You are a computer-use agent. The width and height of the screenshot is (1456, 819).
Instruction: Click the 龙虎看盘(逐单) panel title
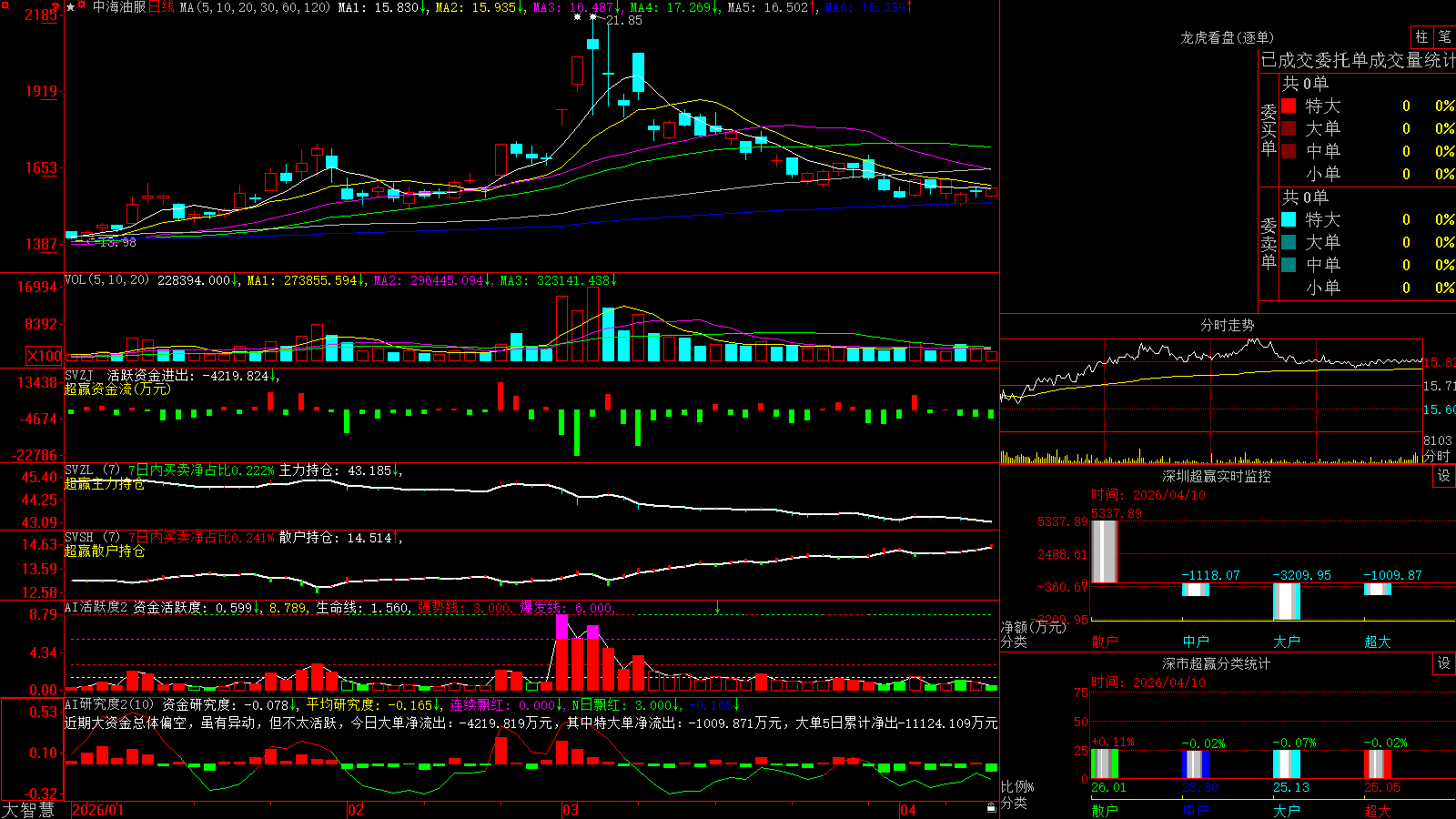coord(1227,37)
